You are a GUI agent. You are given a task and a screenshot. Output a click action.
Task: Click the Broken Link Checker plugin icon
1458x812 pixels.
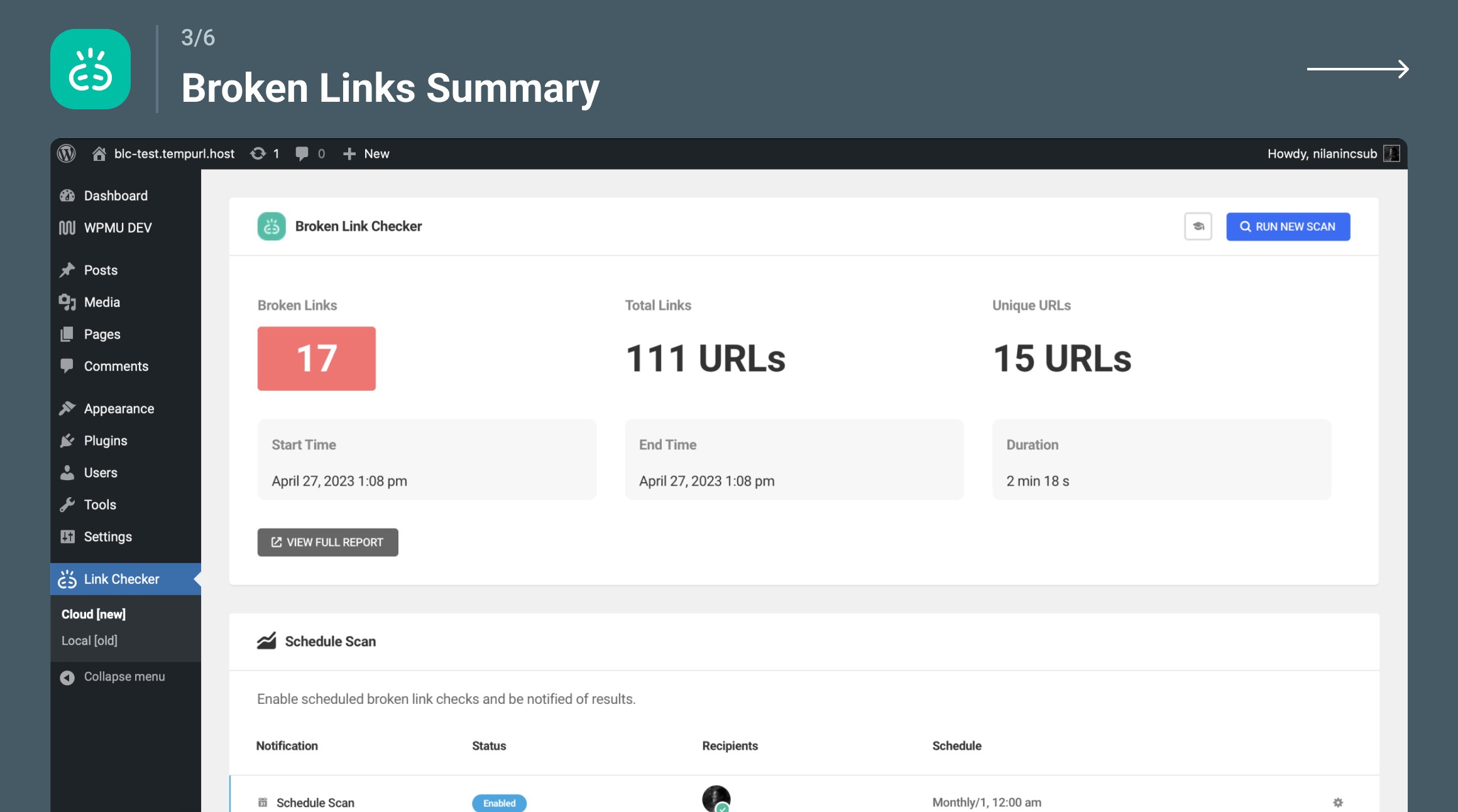pos(272,226)
